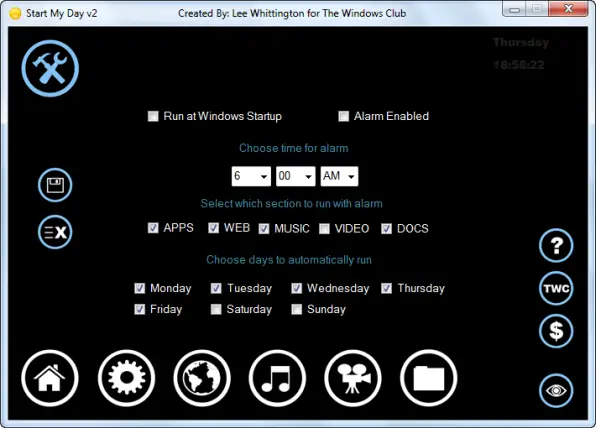Screen dimensions: 596x428
Task: Open the gear Apps section icon
Action: click(126, 378)
